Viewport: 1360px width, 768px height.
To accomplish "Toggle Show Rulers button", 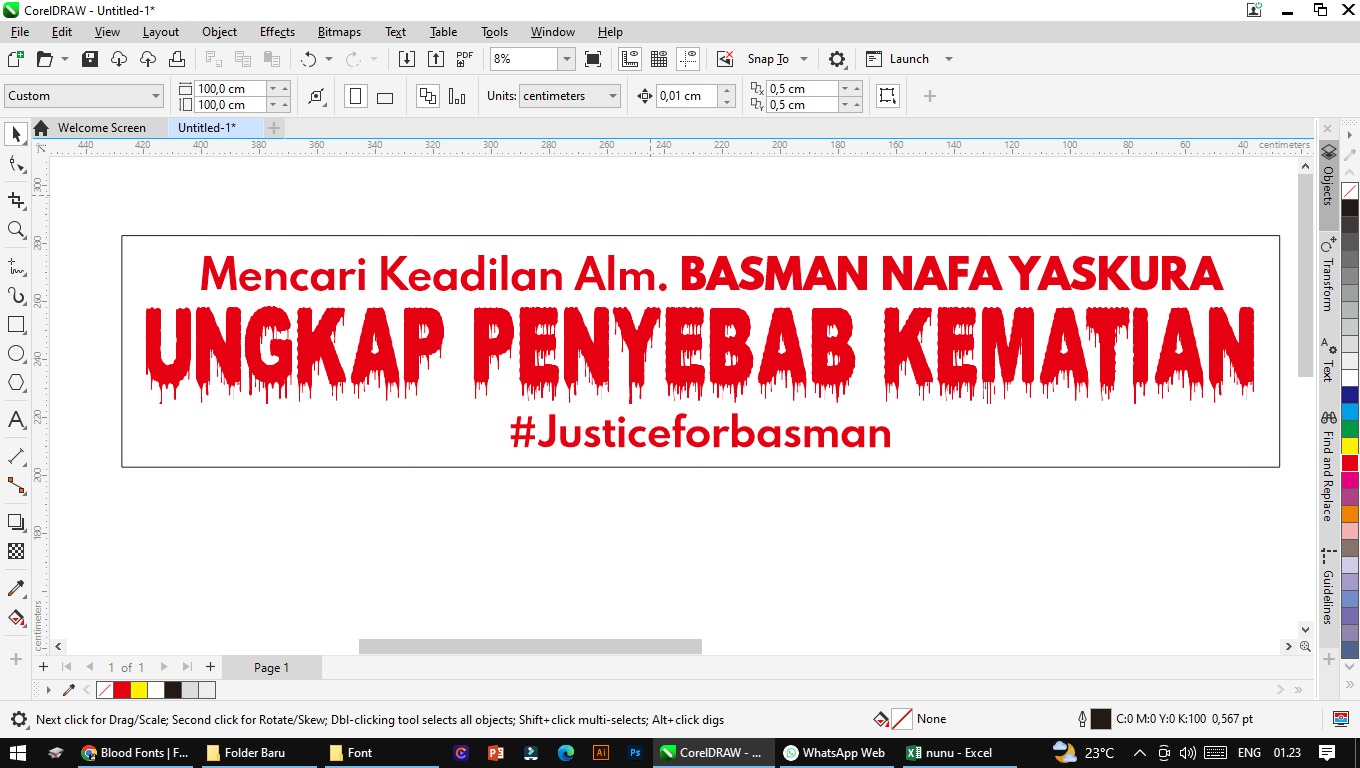I will 630,59.
